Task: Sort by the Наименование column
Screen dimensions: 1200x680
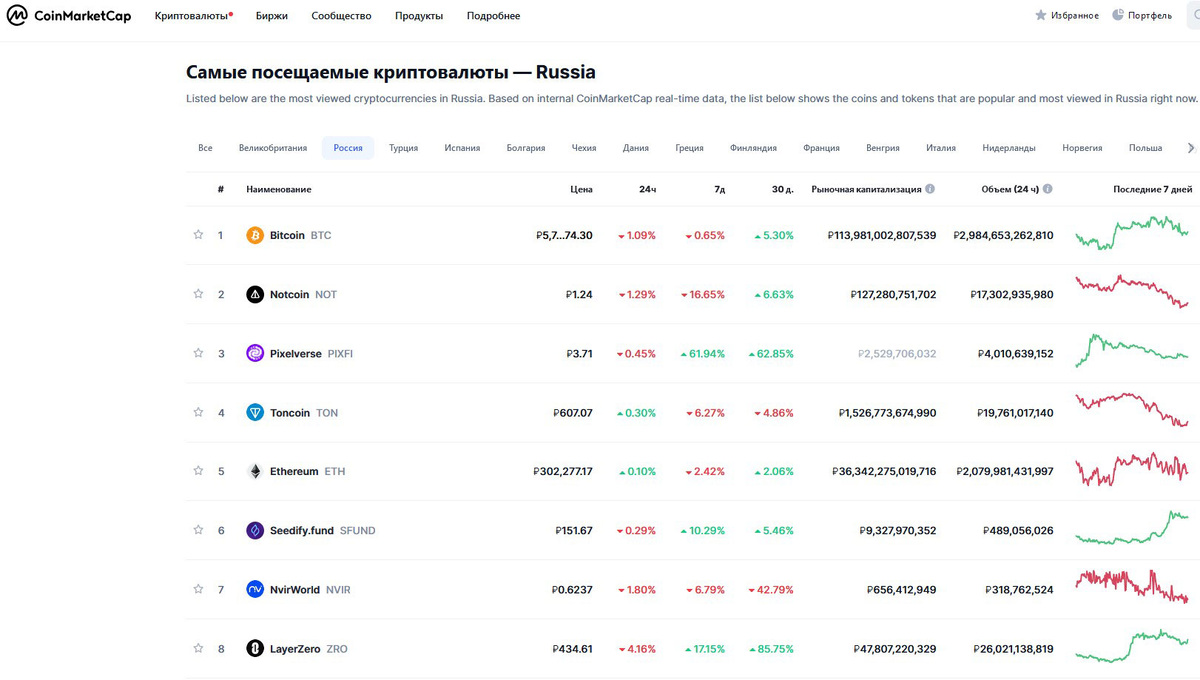Action: 279,189
